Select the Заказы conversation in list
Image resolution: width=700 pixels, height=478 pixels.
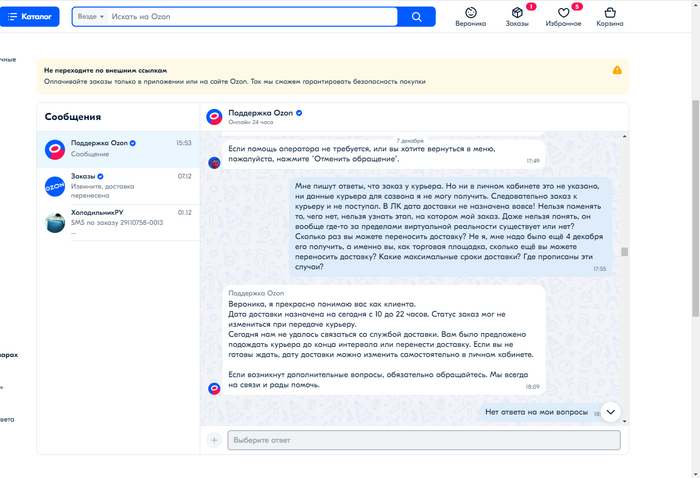(118, 186)
